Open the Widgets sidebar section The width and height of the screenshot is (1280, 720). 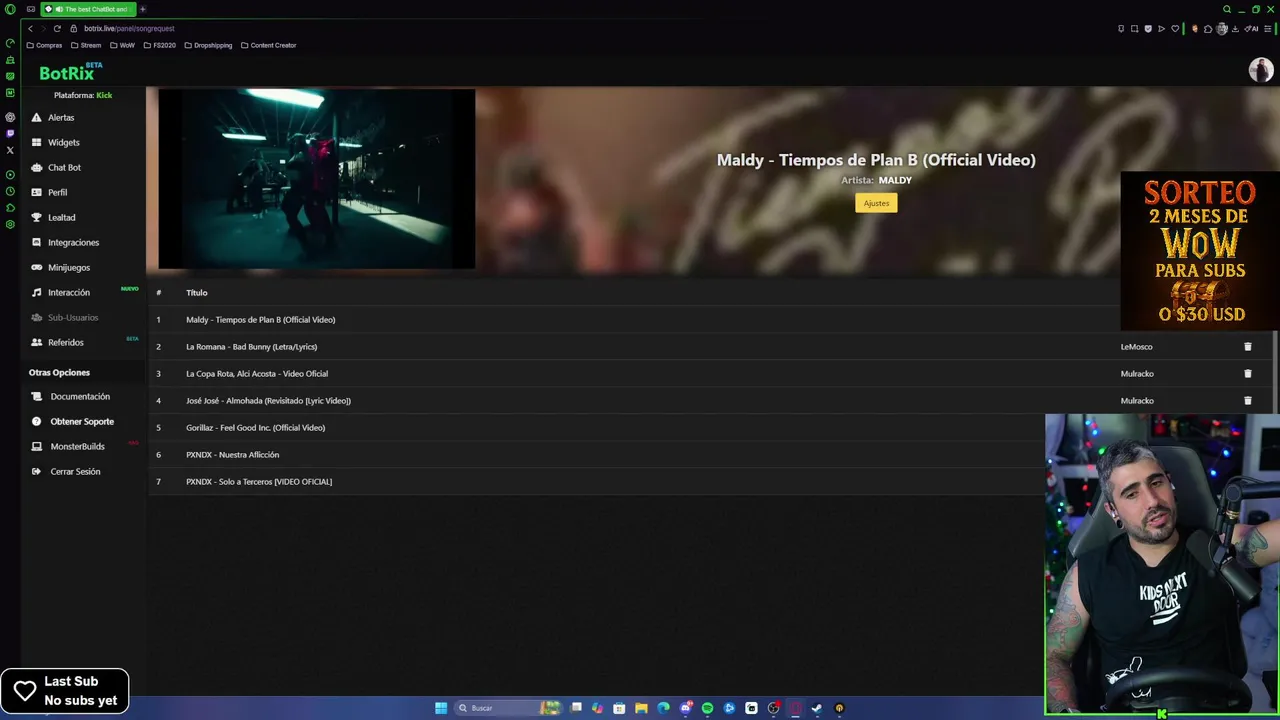tap(63, 143)
